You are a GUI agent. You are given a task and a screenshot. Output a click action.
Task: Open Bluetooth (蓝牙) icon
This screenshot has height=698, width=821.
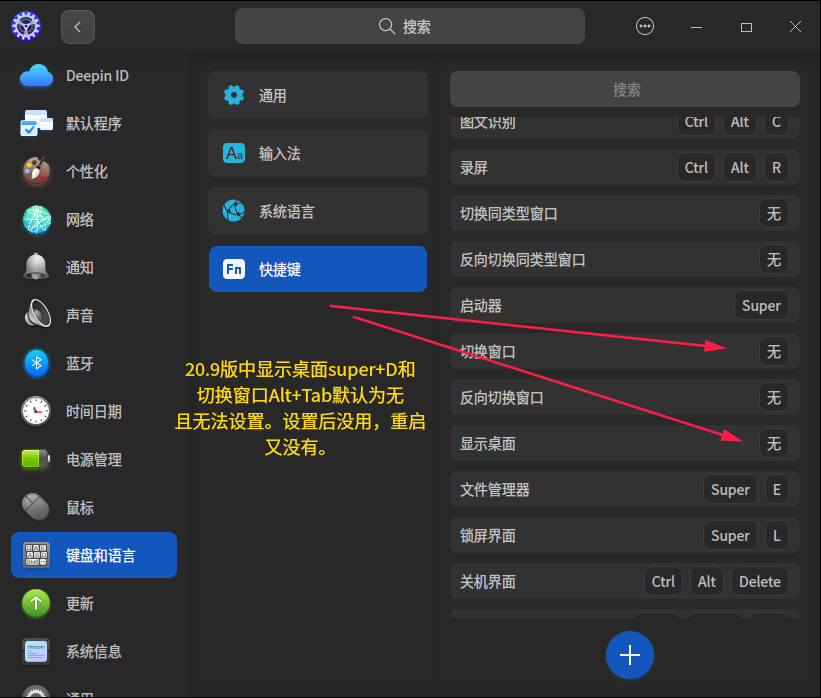[37, 363]
